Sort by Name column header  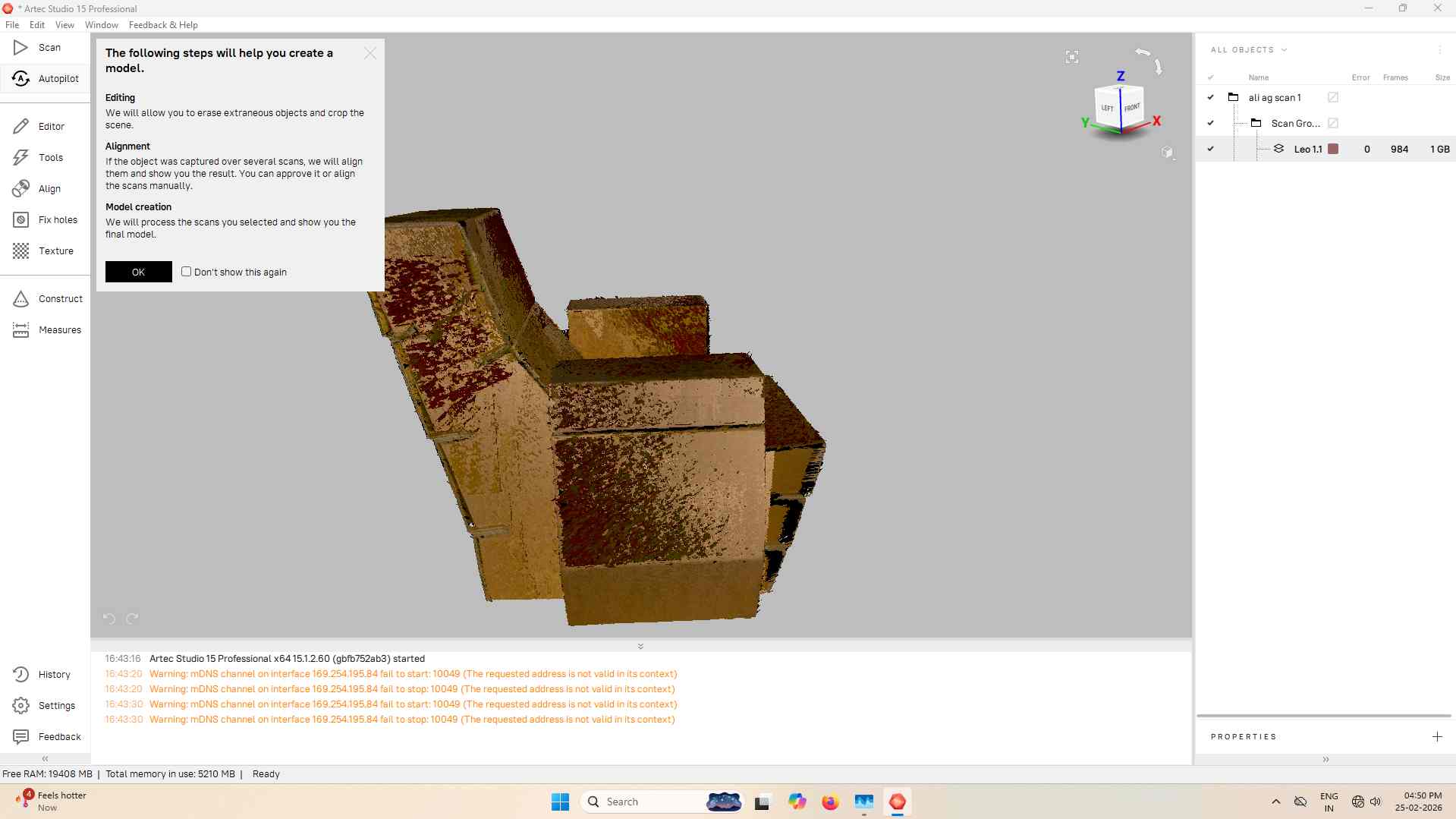pos(1259,77)
